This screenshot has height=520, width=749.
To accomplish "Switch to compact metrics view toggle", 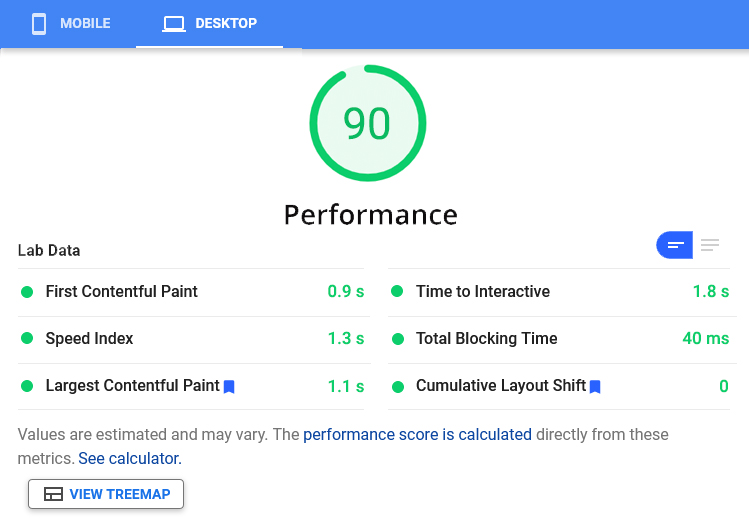I will 675,245.
